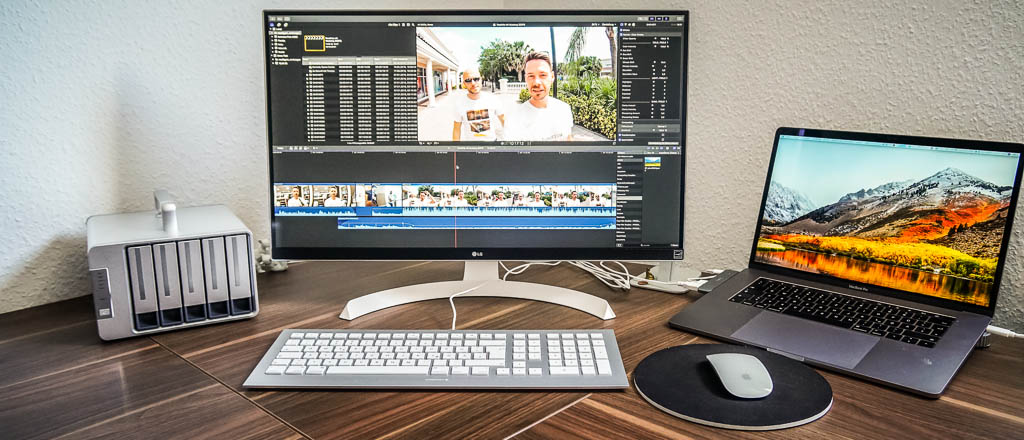The image size is (1024, 440).
Task: Click the Index button above timeline
Action: click(280, 149)
